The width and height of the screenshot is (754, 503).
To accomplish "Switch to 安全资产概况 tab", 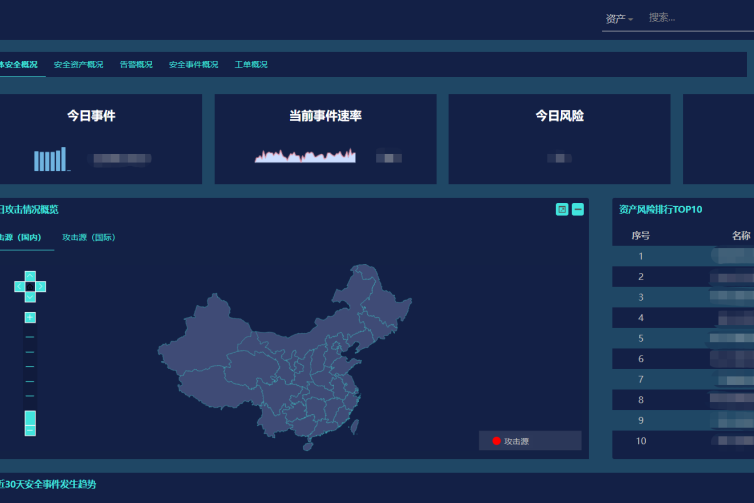I will (78, 65).
